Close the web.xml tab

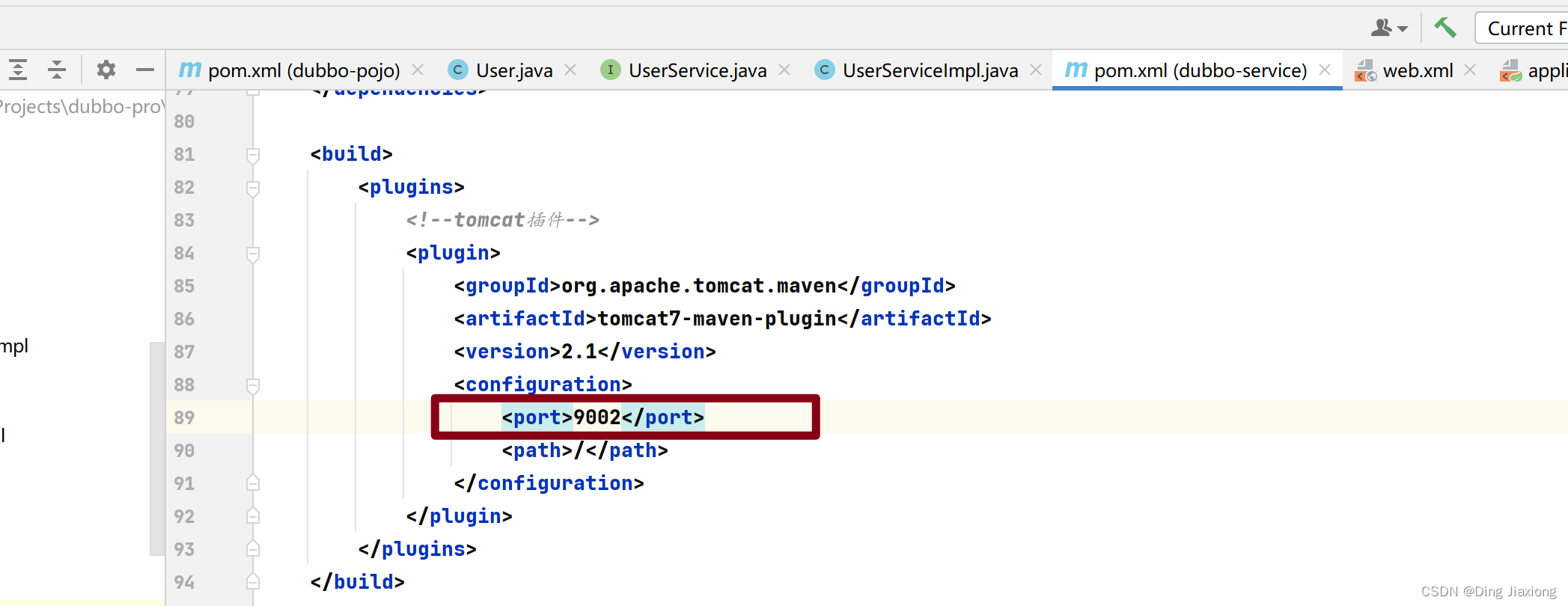coord(1470,70)
